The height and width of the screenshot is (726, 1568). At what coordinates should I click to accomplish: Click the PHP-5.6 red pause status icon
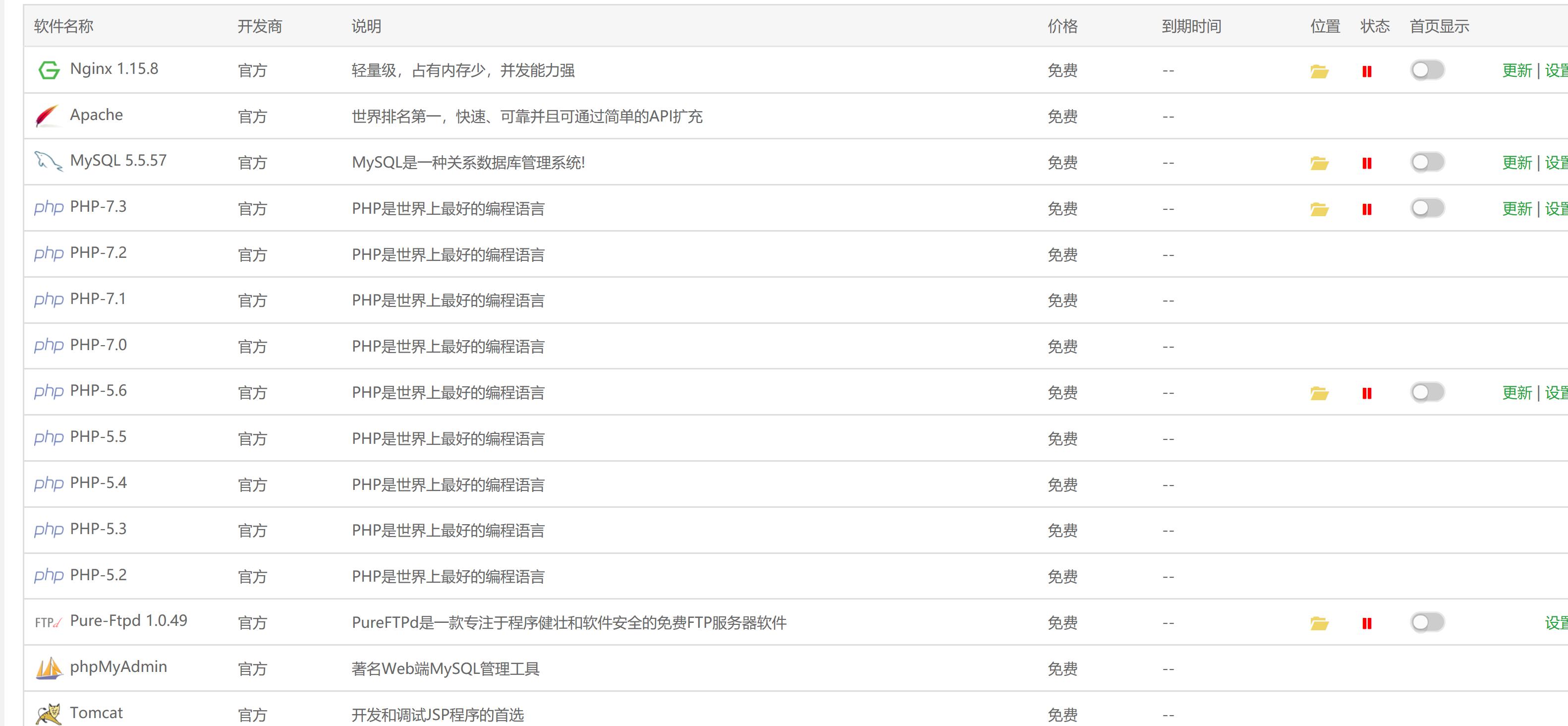[x=1366, y=393]
